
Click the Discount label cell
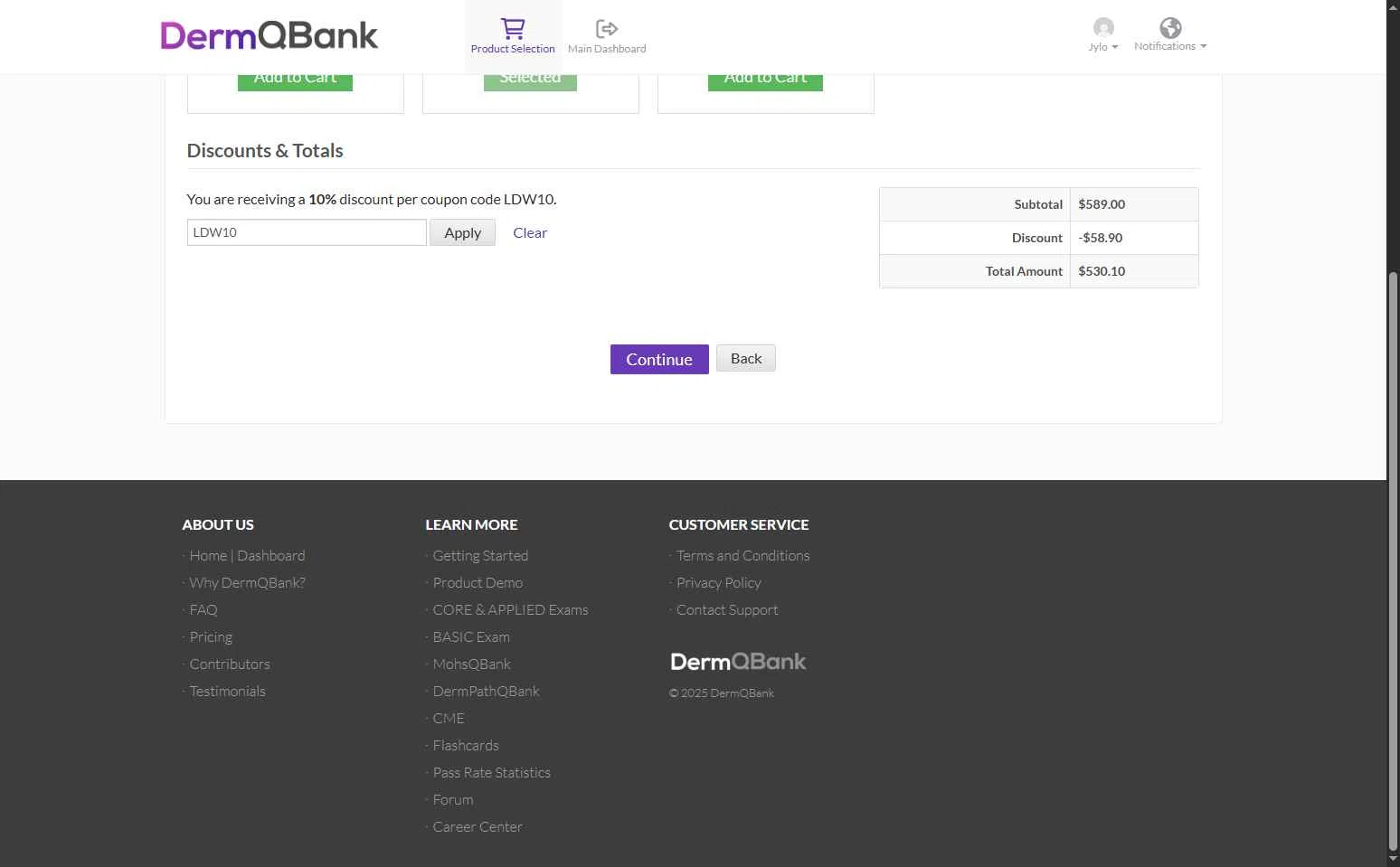coord(975,238)
